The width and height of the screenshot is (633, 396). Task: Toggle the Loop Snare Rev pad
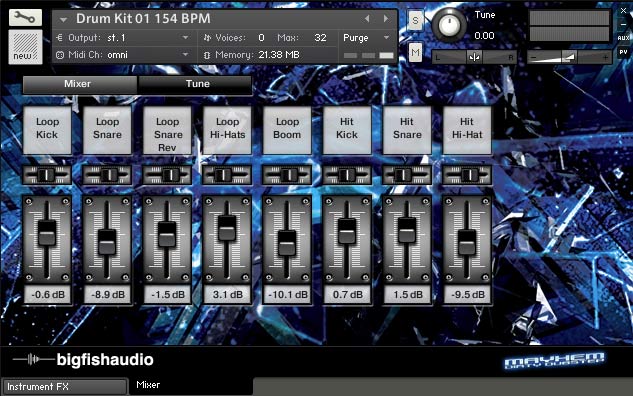pos(167,130)
